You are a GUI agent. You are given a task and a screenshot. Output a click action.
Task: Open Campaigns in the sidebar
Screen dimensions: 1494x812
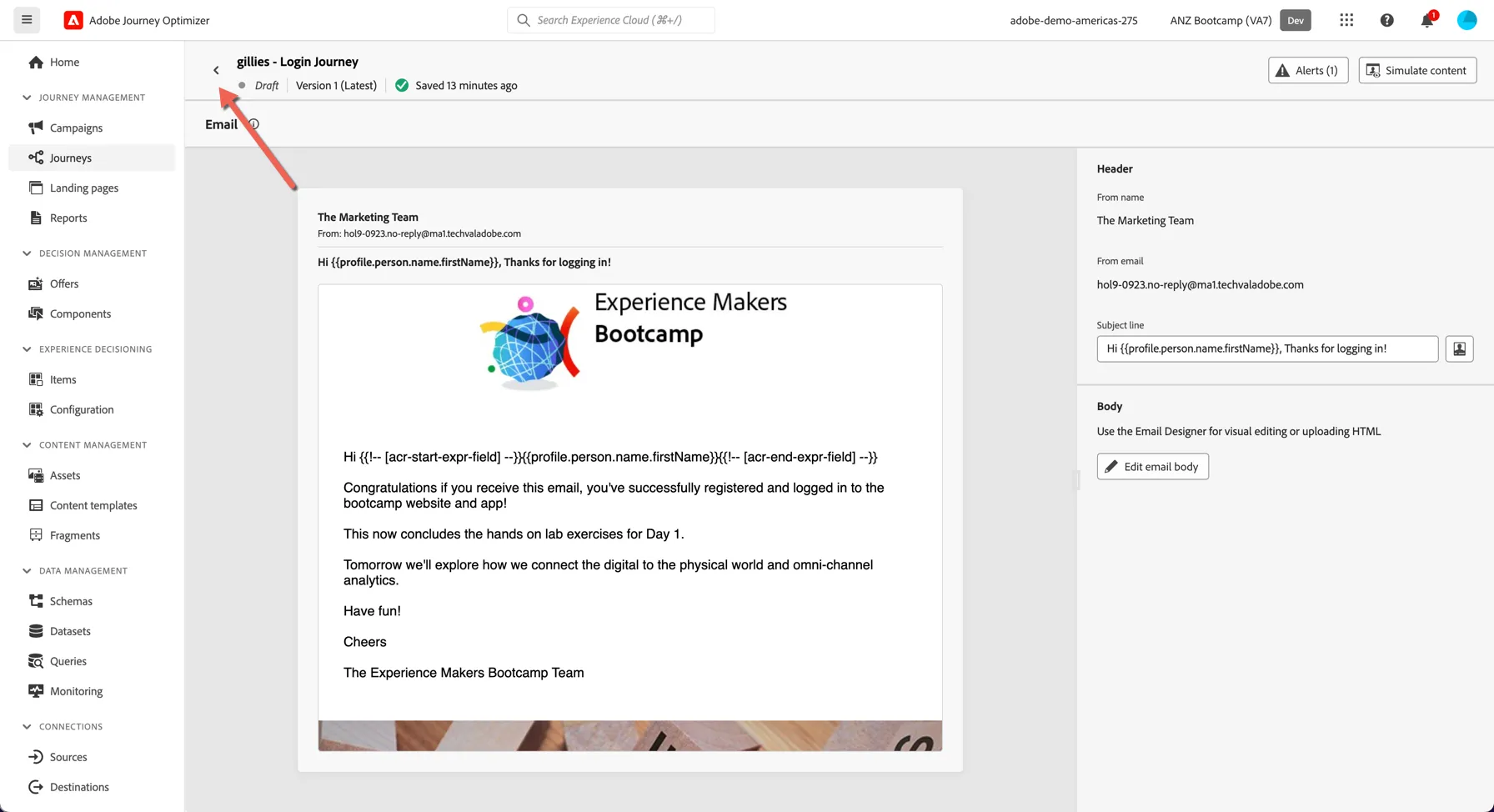click(92, 128)
